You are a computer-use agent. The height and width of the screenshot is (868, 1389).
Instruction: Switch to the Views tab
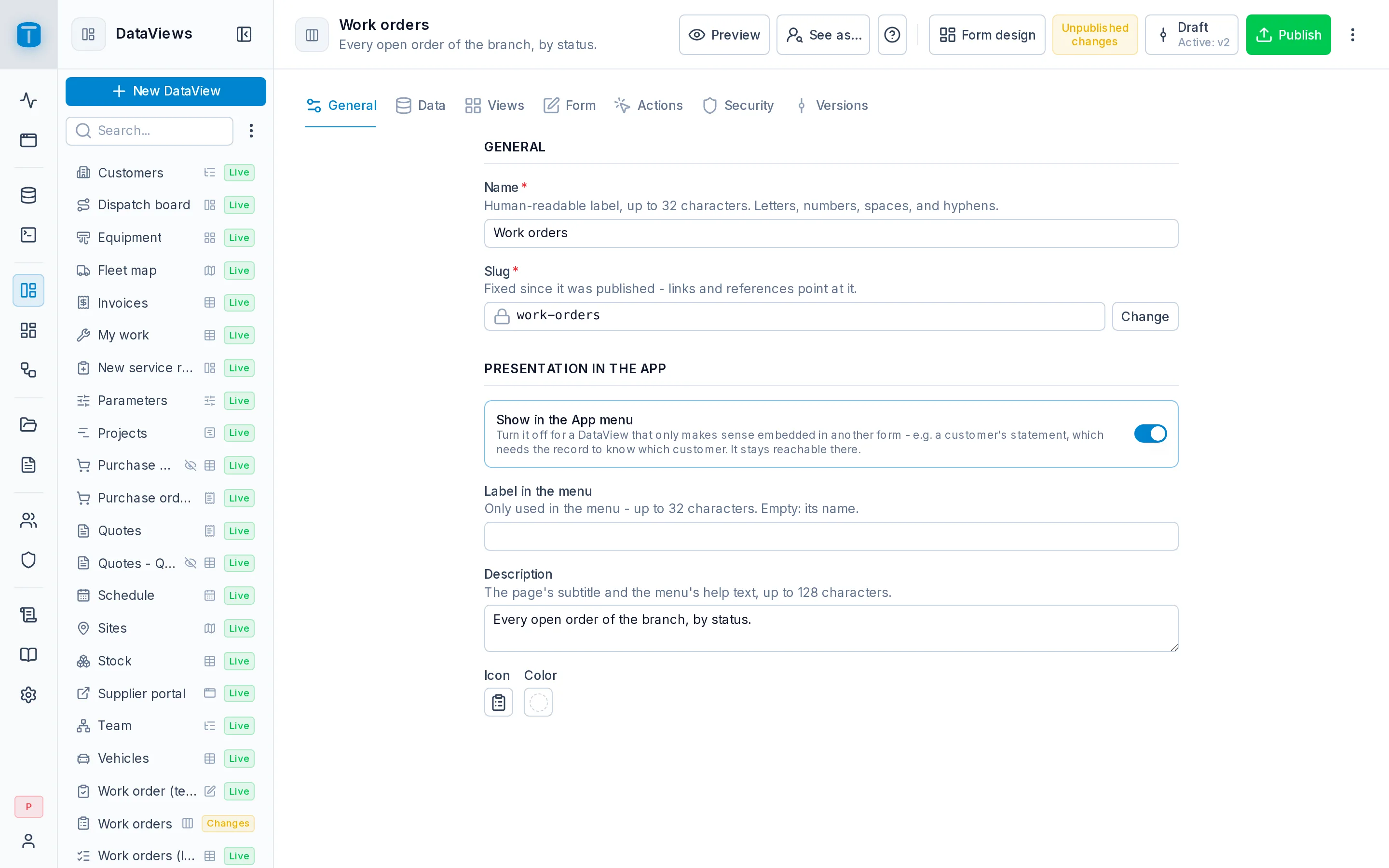pos(494,106)
